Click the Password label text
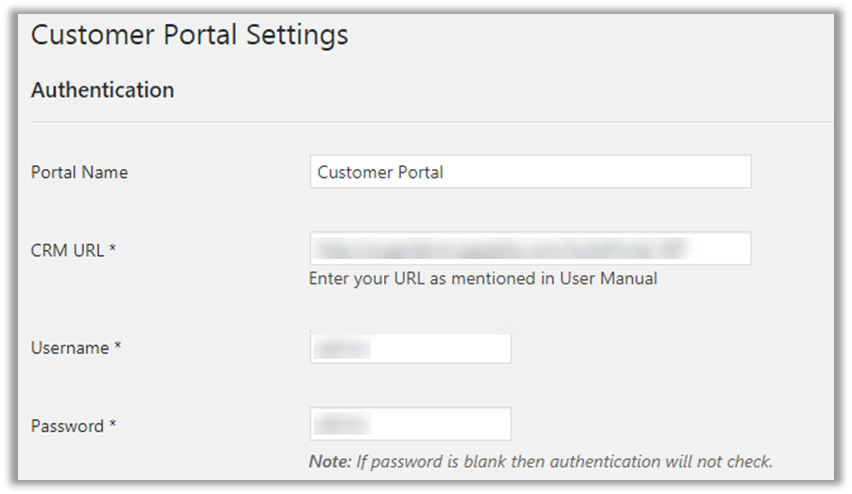The image size is (852, 494). coord(67,426)
